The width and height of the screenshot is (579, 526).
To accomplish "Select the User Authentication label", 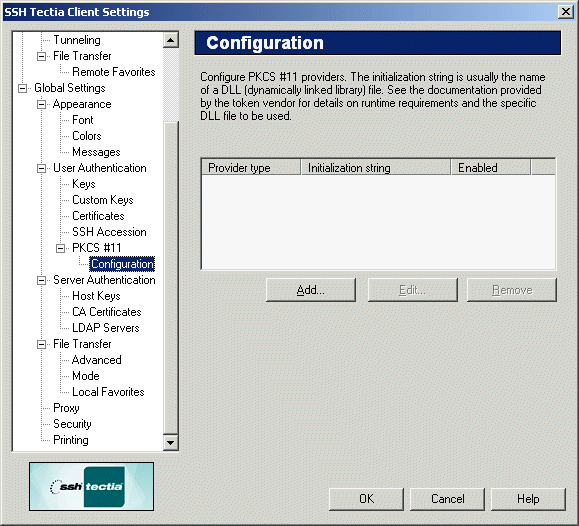I will (x=100, y=168).
